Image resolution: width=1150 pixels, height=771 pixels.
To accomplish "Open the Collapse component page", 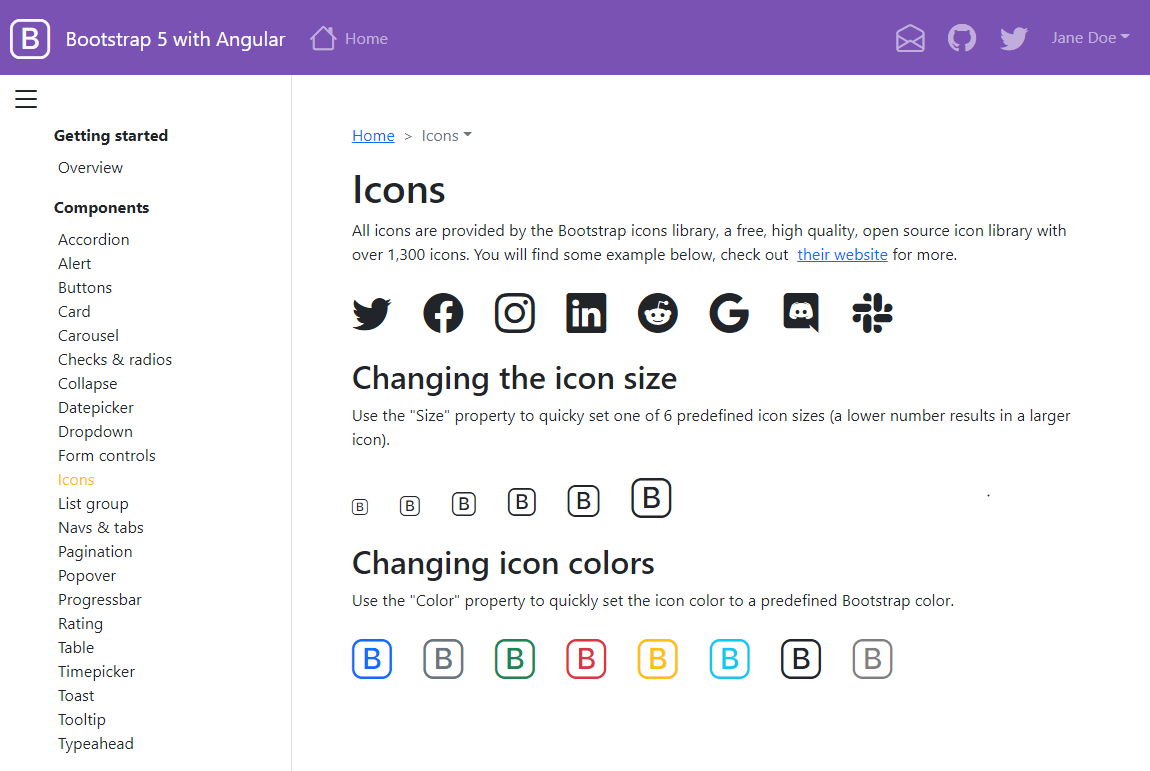I will point(87,384).
